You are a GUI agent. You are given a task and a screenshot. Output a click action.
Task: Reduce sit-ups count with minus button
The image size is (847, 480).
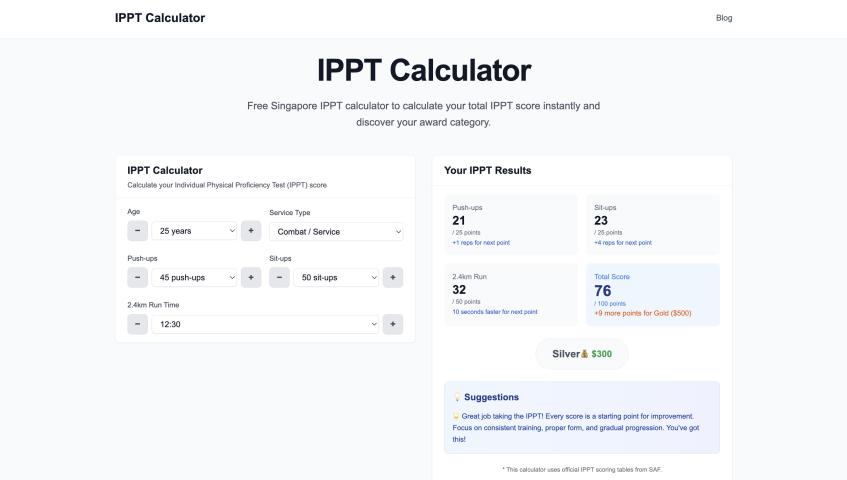[280, 277]
